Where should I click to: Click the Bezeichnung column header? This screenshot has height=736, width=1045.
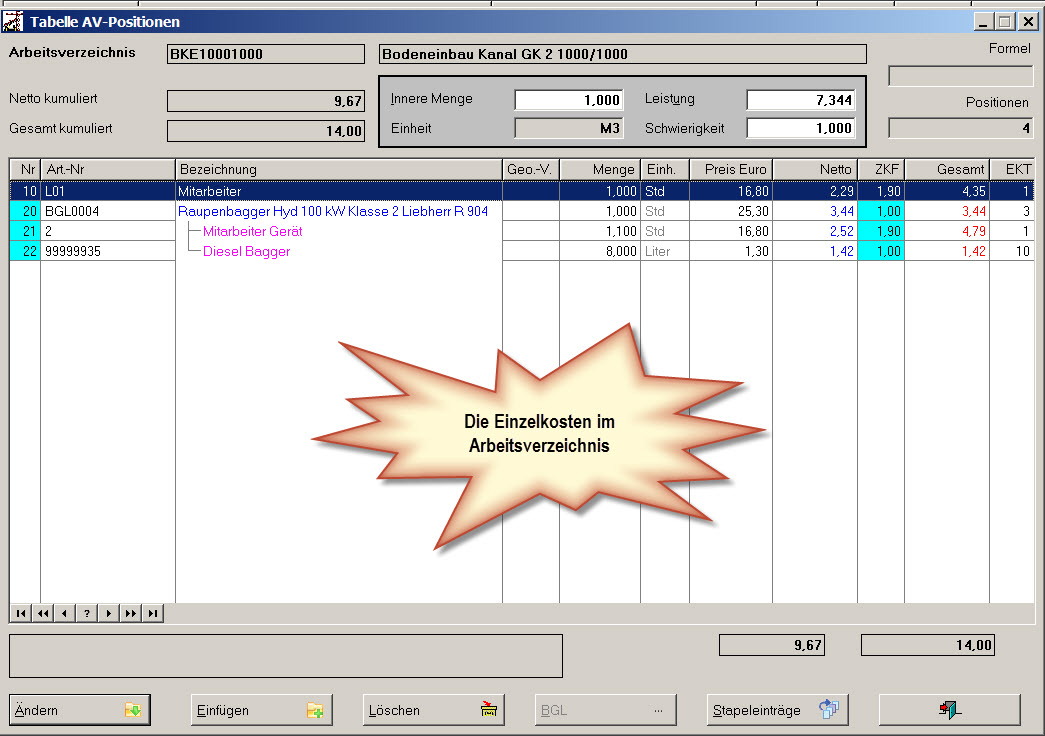(x=338, y=170)
